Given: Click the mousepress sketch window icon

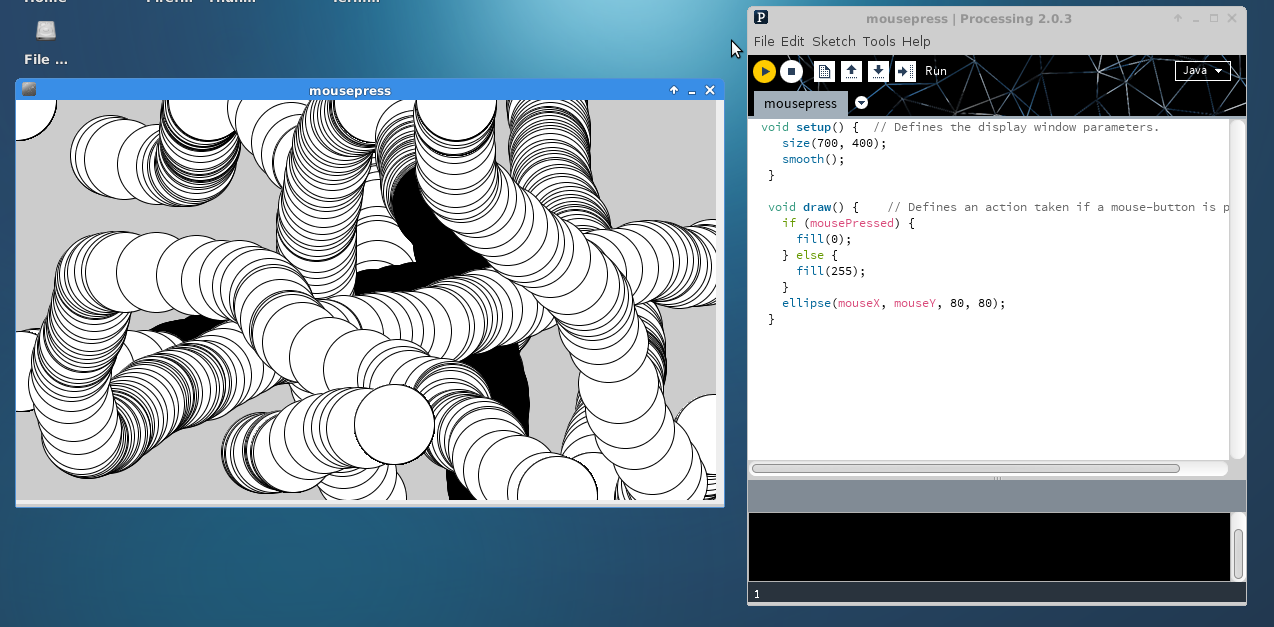Looking at the screenshot, I should [29, 90].
